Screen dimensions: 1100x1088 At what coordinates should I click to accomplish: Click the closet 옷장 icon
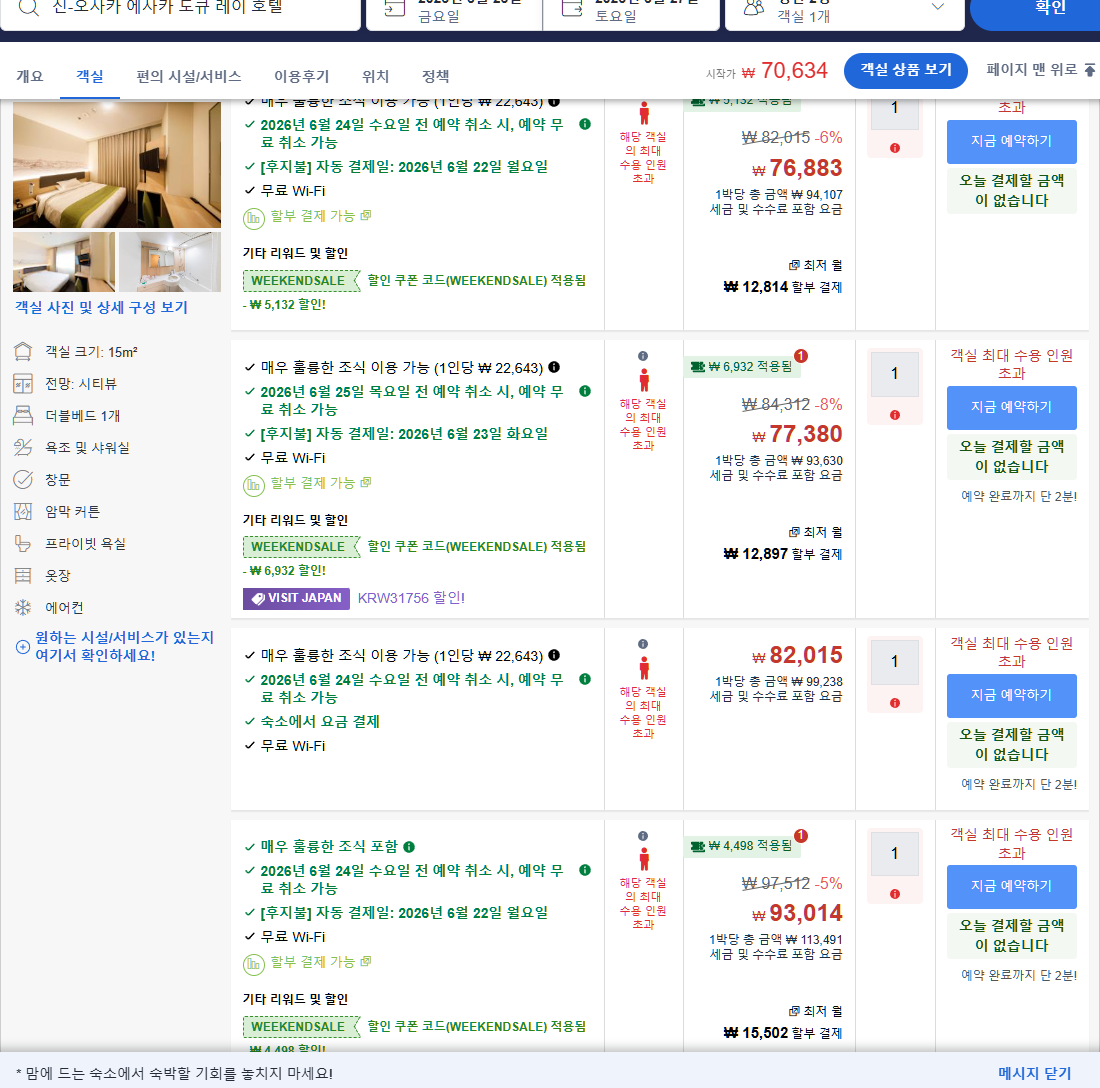point(23,576)
